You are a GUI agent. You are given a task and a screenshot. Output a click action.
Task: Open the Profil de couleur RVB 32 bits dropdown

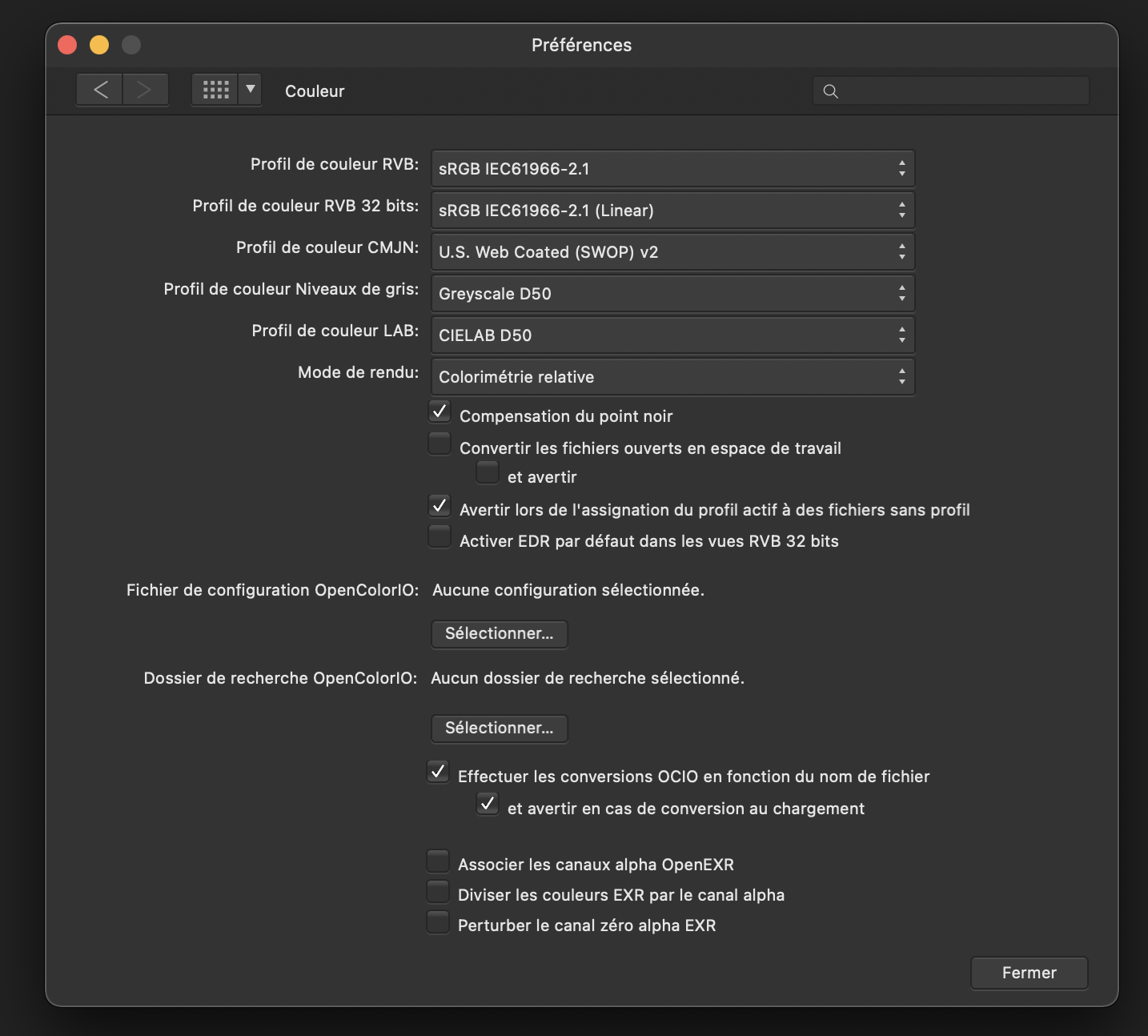pos(672,211)
